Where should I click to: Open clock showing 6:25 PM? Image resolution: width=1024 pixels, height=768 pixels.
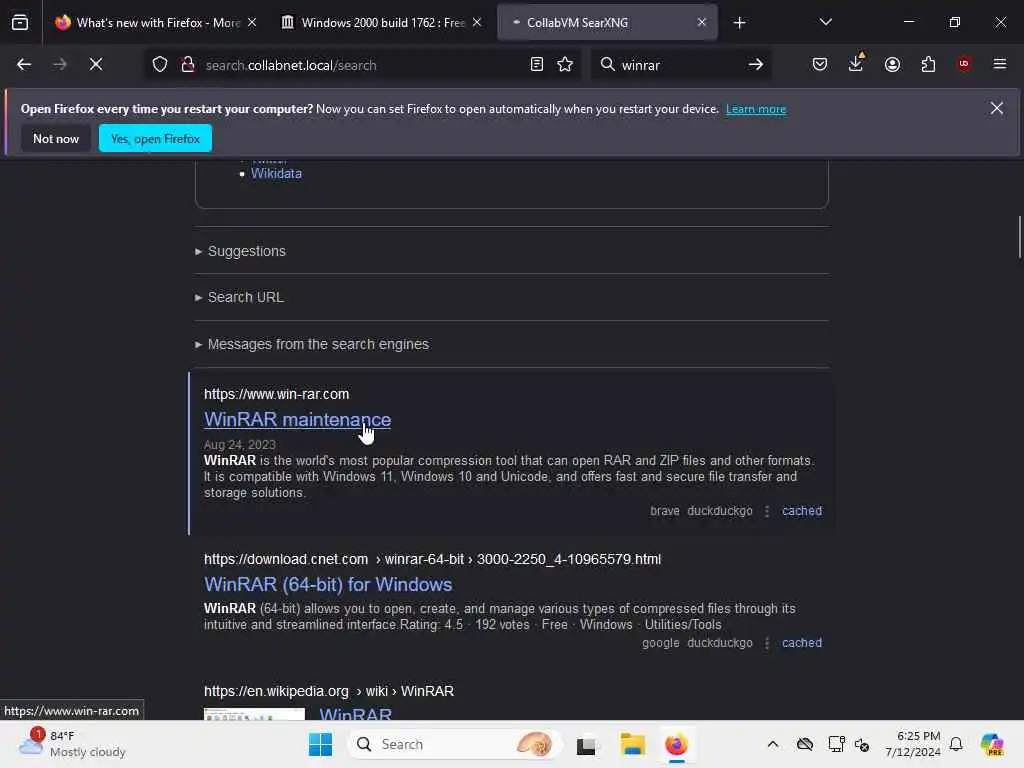click(912, 744)
